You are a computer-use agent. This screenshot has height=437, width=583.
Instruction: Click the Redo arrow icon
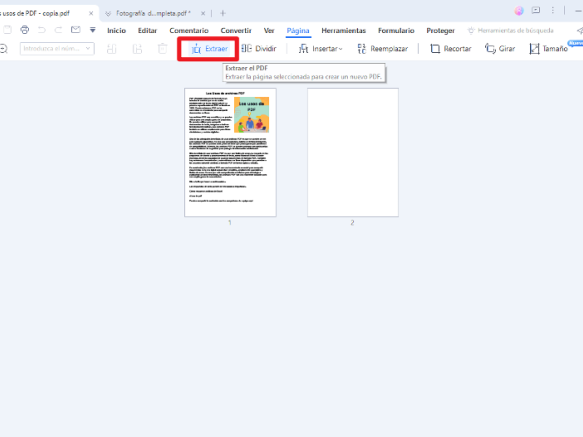(x=58, y=30)
